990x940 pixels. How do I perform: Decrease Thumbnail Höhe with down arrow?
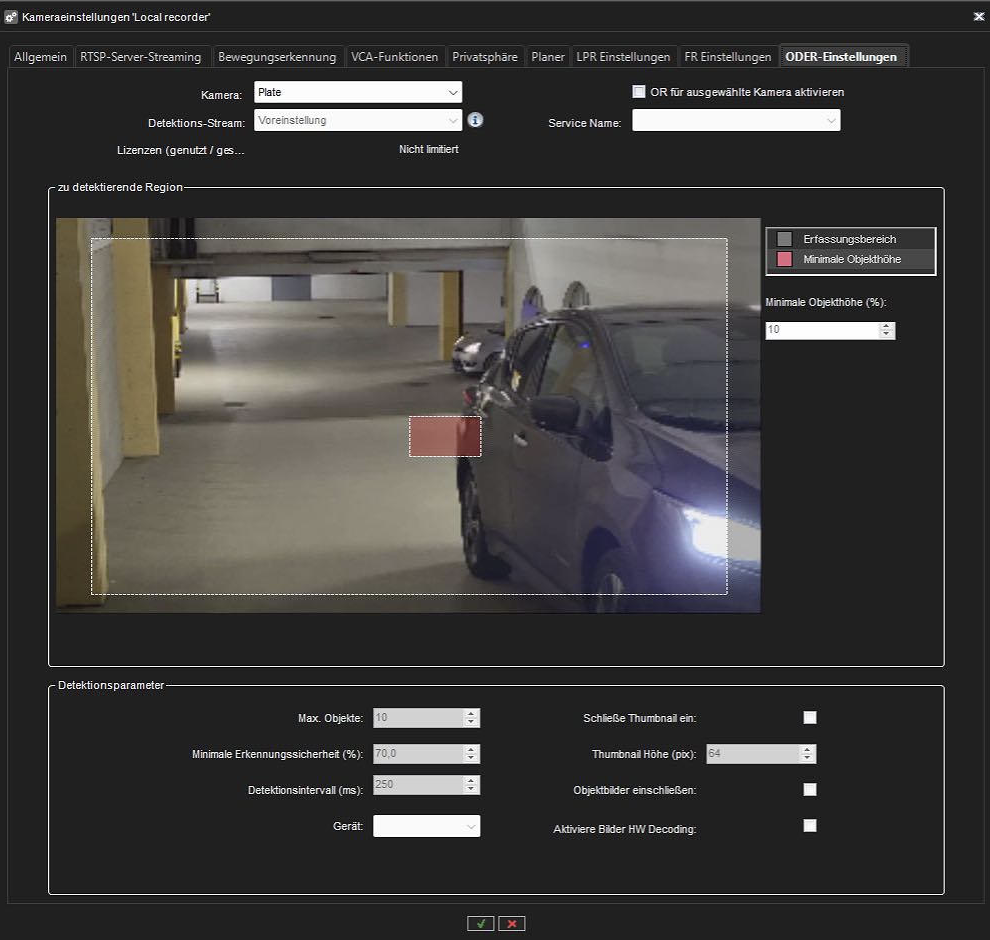click(808, 758)
